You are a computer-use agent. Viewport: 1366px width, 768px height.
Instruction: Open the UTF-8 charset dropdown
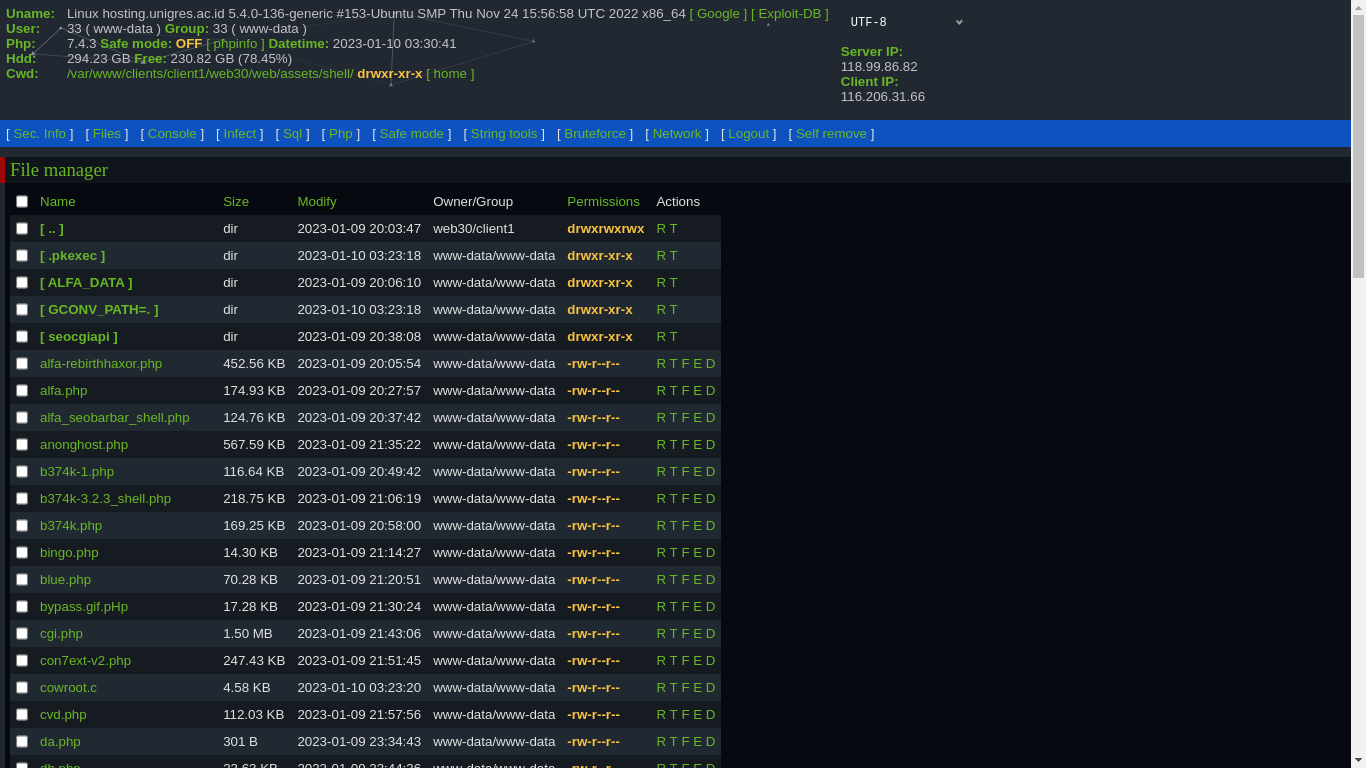(x=905, y=22)
